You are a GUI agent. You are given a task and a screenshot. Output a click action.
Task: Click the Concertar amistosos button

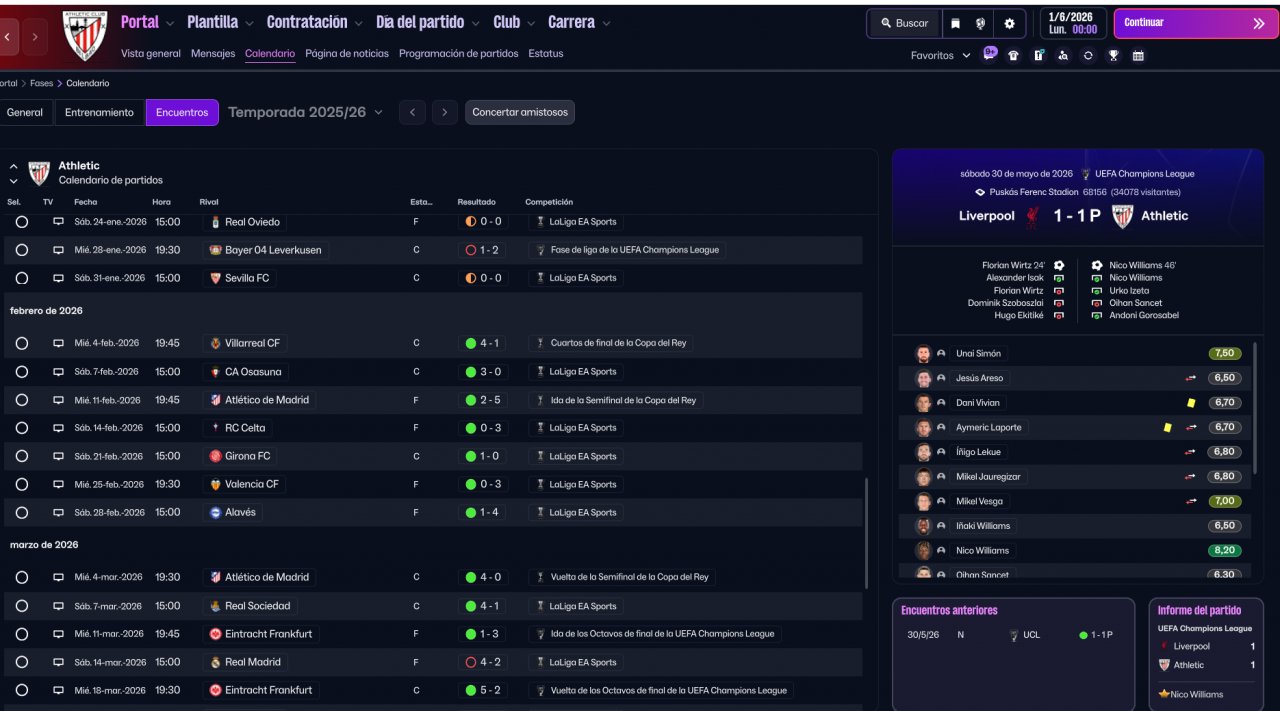pyautogui.click(x=520, y=112)
